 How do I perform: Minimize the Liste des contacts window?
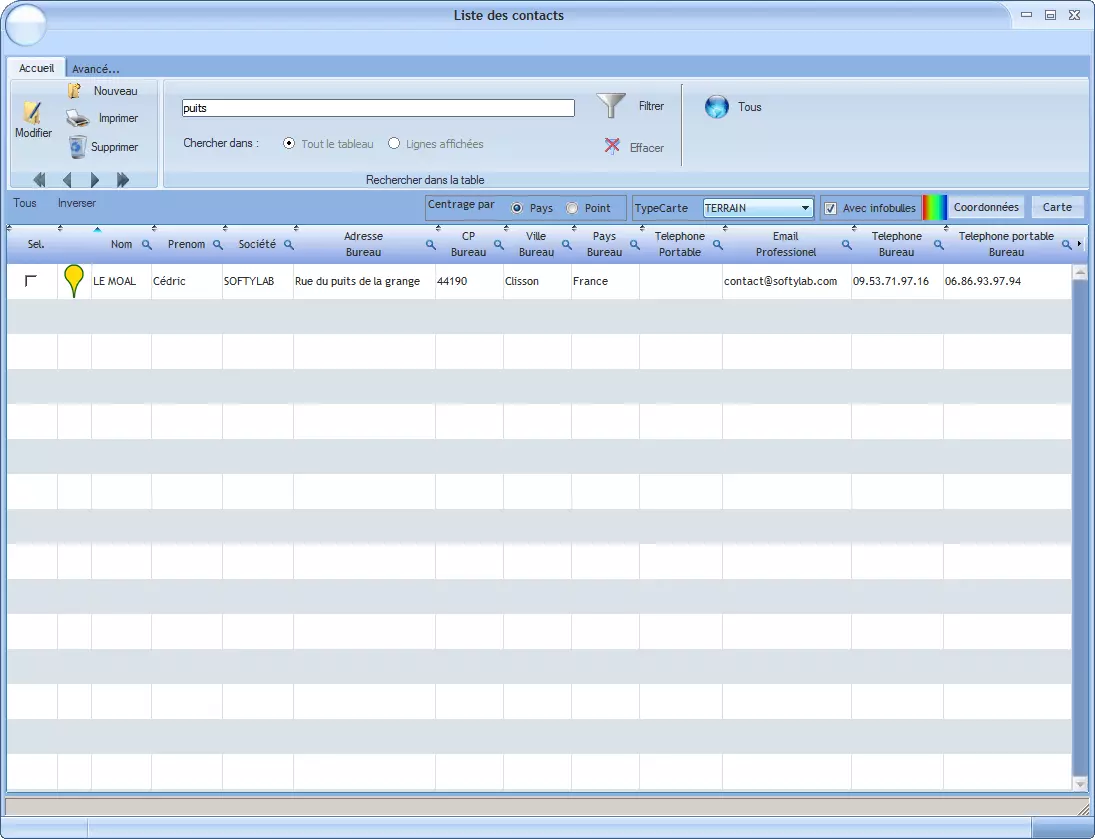pos(1027,15)
